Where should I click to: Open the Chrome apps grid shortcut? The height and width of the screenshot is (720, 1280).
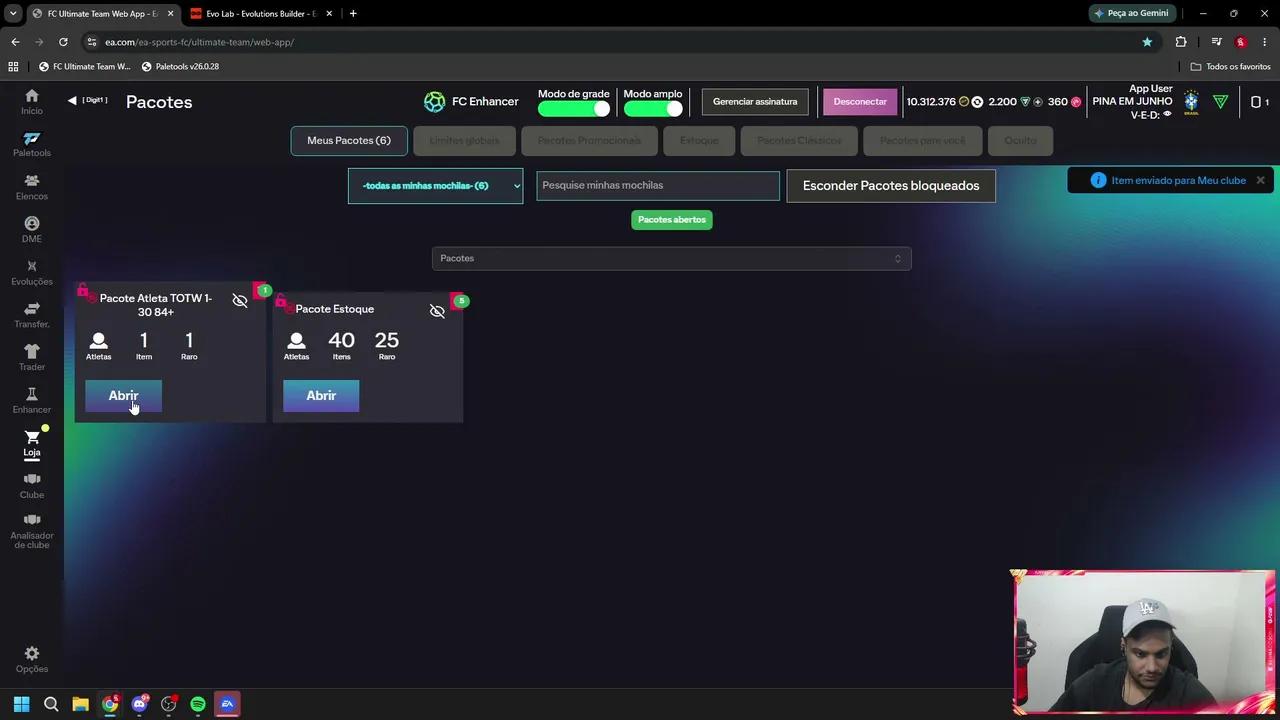13,66
